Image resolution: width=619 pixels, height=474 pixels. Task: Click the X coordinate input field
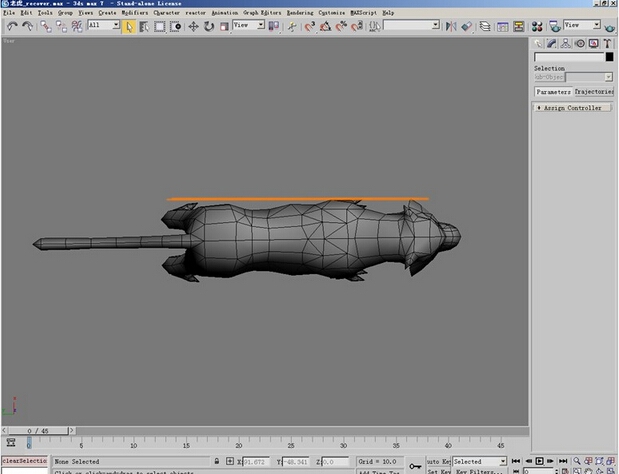coord(256,461)
